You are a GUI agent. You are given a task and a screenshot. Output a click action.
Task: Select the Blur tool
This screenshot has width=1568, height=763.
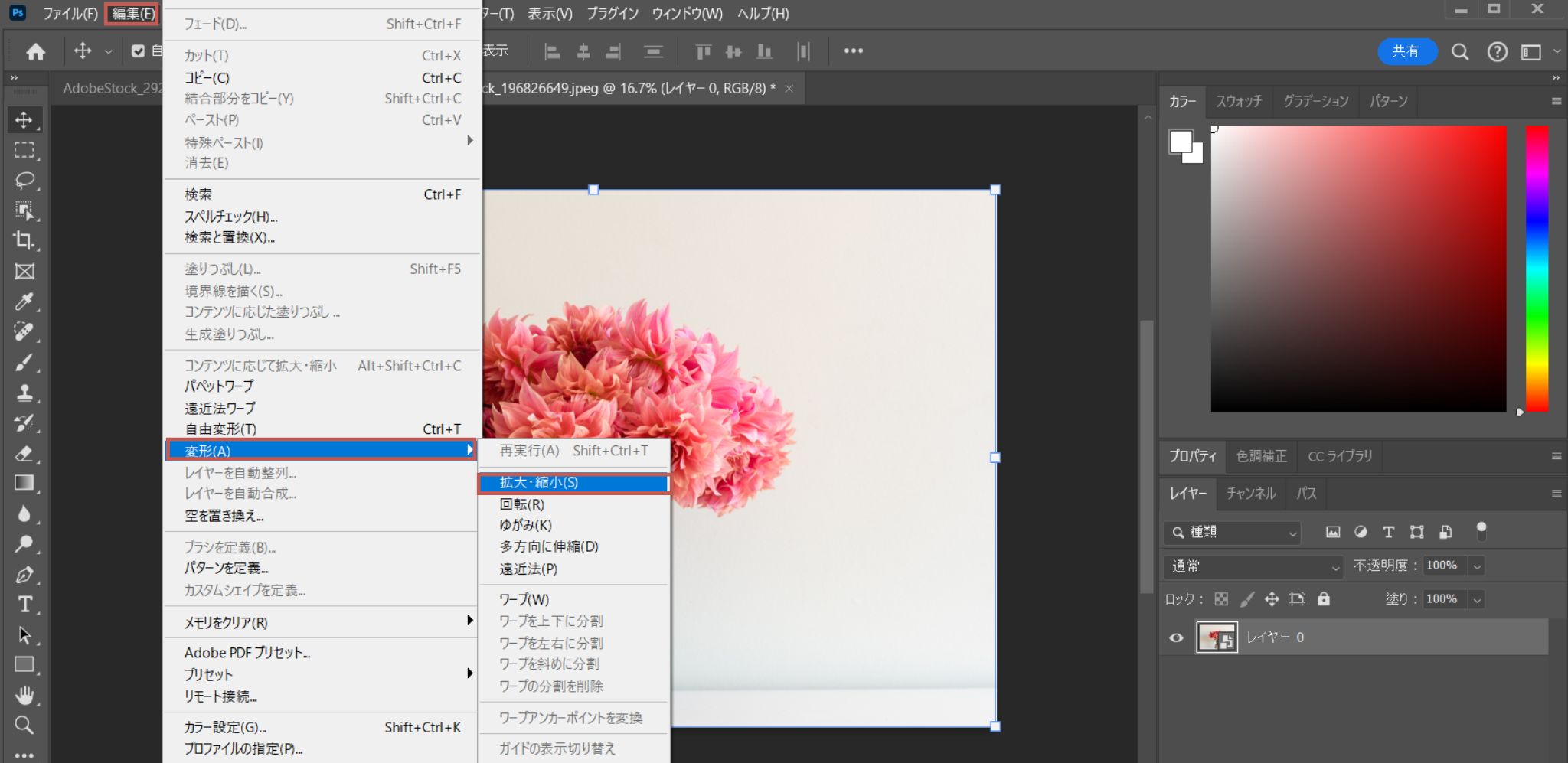(24, 514)
